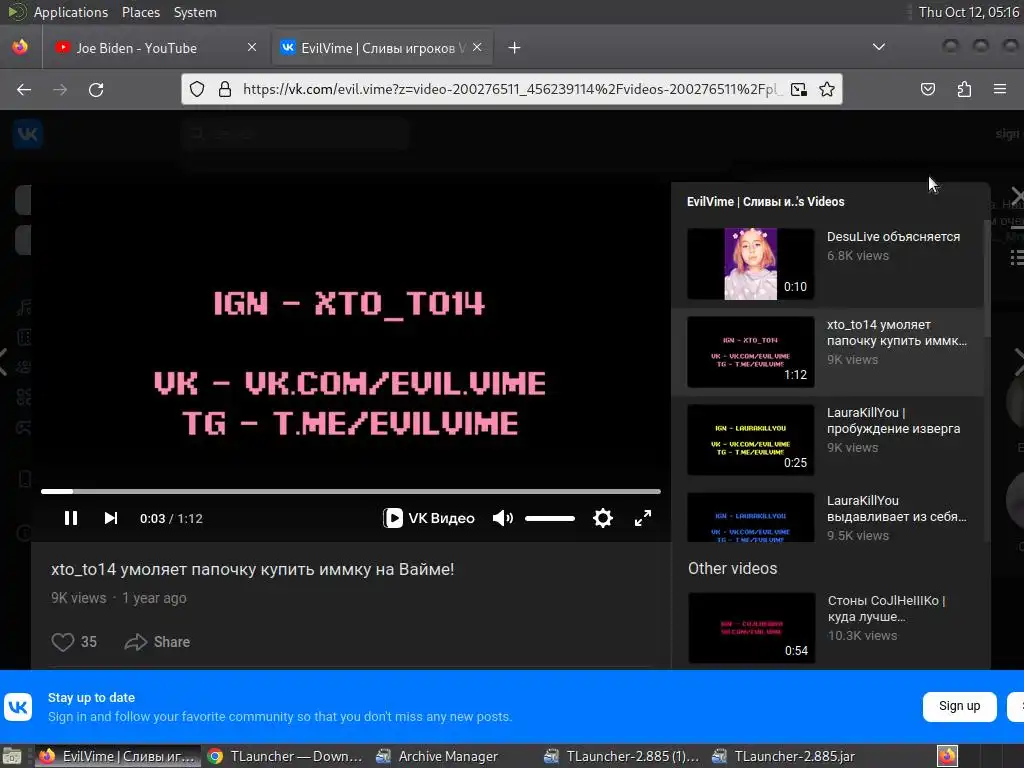
Task: Close the video overlay with X
Action: click(x=1016, y=195)
